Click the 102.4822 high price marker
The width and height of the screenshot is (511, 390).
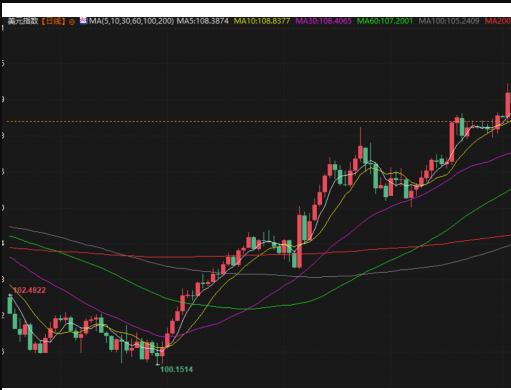pos(29,290)
